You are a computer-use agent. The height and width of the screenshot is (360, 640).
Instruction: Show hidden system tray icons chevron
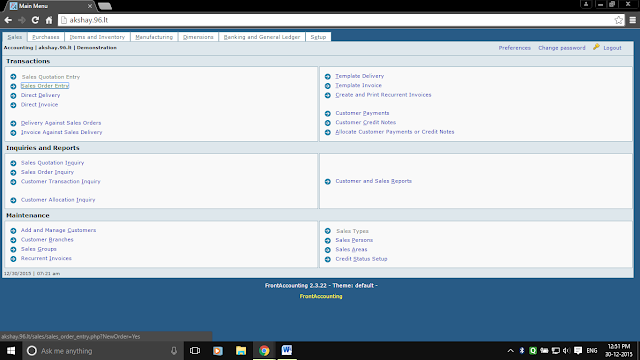[x=511, y=351]
